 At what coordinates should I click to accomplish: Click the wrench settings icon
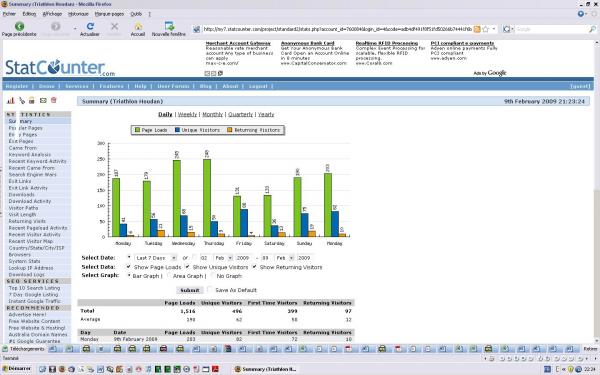coord(22,101)
